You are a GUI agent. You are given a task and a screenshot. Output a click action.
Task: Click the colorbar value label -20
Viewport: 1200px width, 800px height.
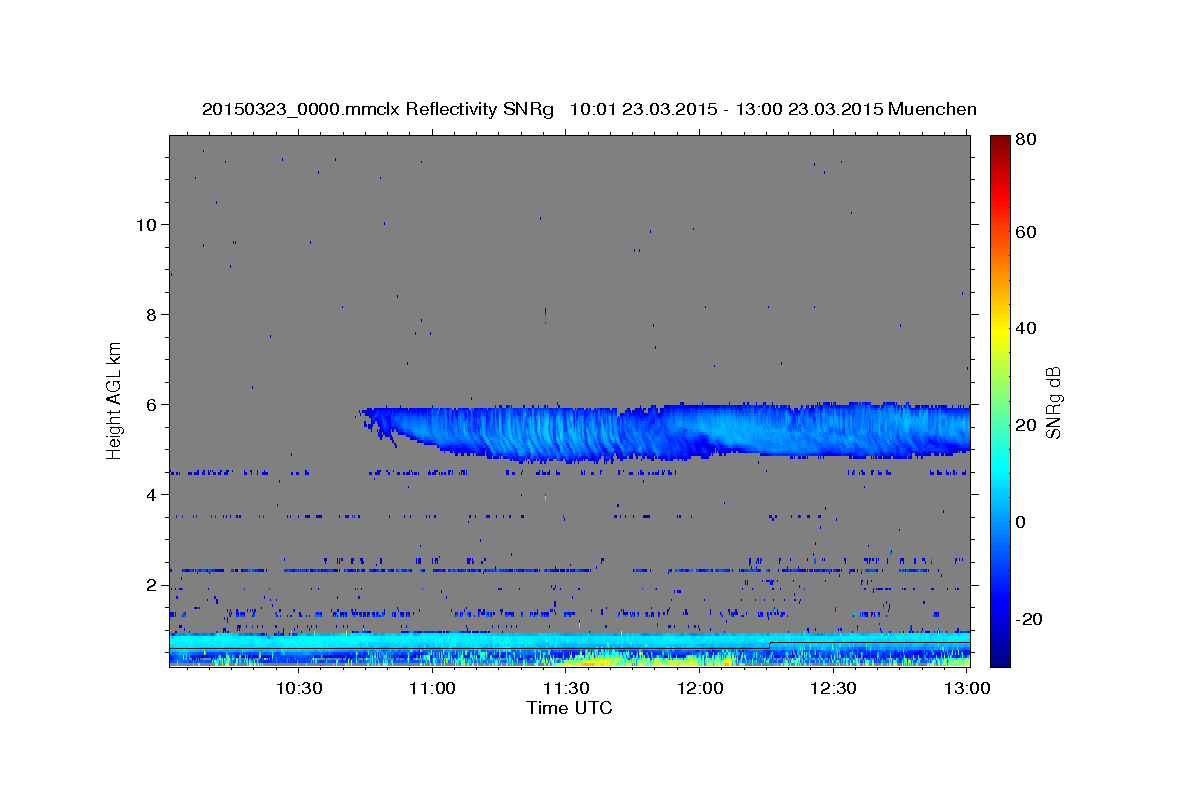(x=1030, y=619)
